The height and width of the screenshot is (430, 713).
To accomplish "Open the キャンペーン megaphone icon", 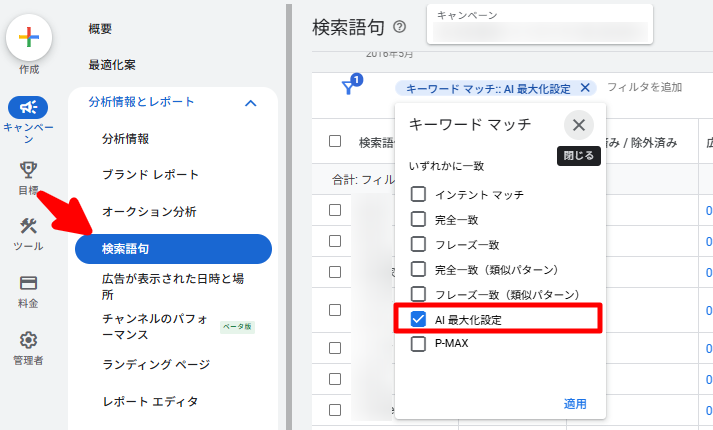I will pos(29,107).
